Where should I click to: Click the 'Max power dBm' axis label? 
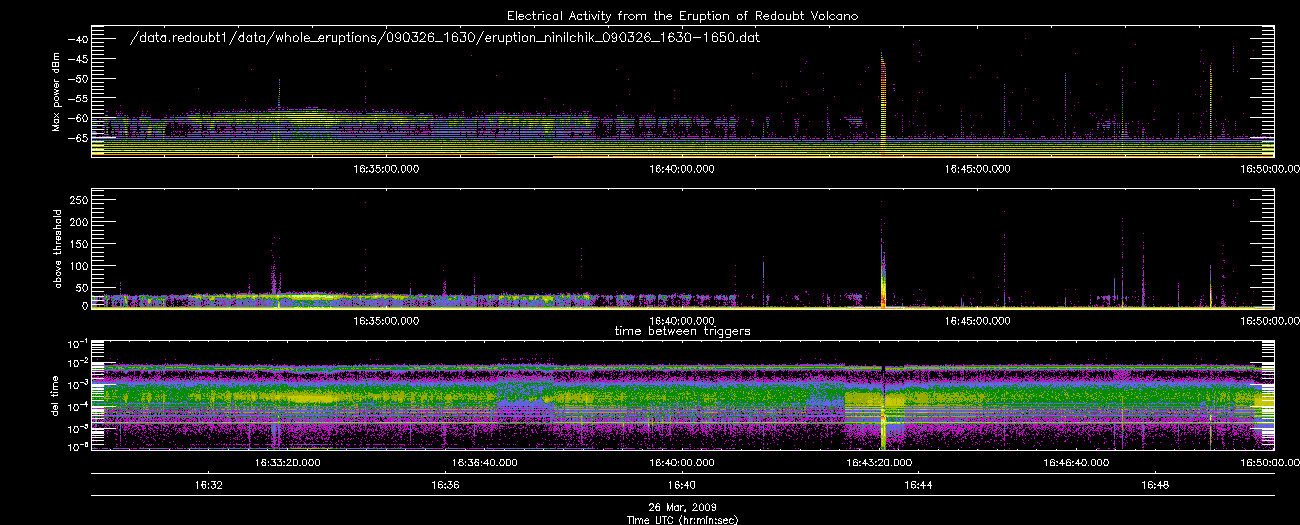[57, 91]
